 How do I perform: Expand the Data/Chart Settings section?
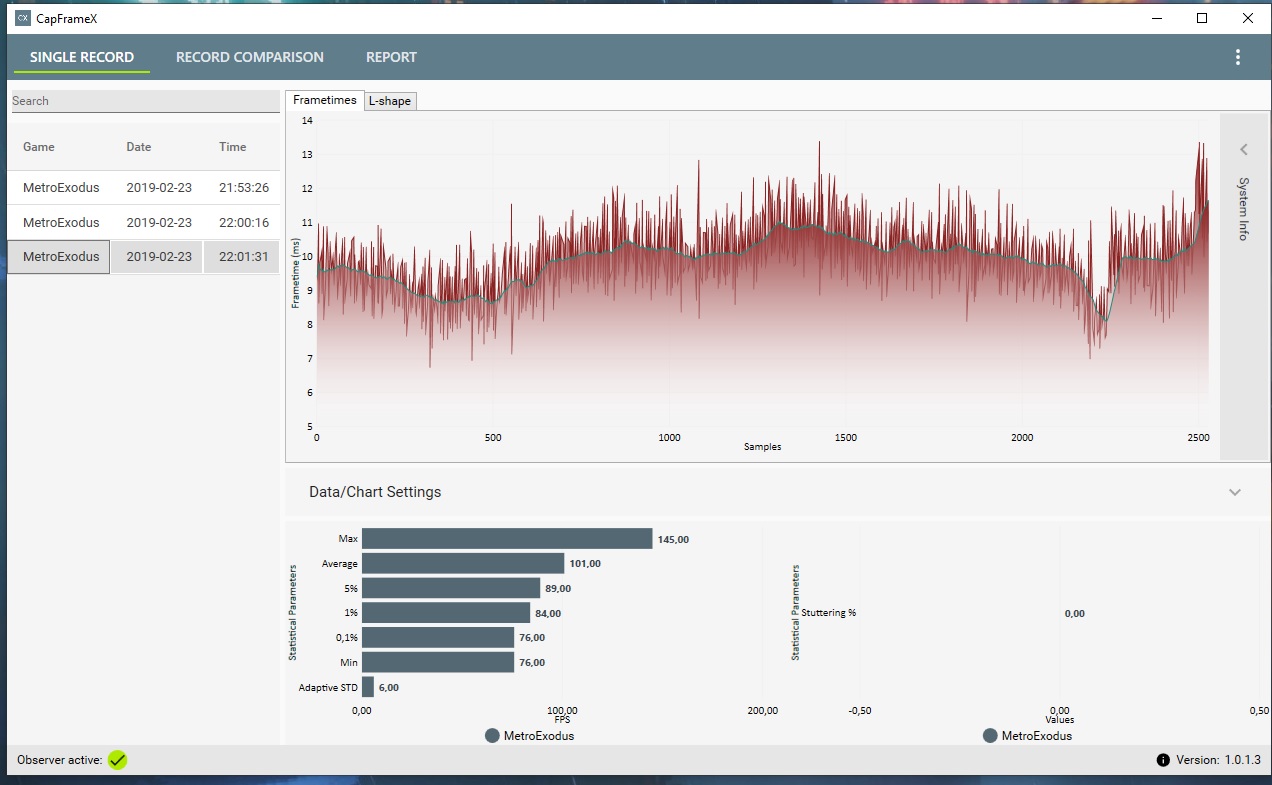[x=1235, y=492]
